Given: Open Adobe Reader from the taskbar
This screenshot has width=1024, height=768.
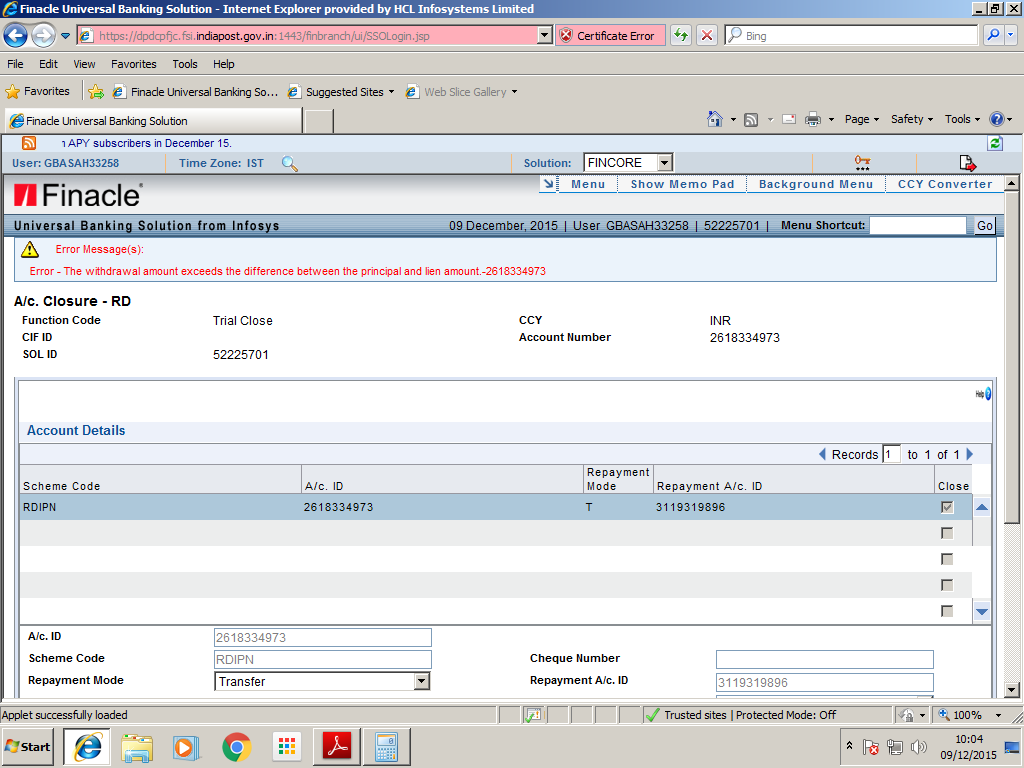Looking at the screenshot, I should click(337, 746).
